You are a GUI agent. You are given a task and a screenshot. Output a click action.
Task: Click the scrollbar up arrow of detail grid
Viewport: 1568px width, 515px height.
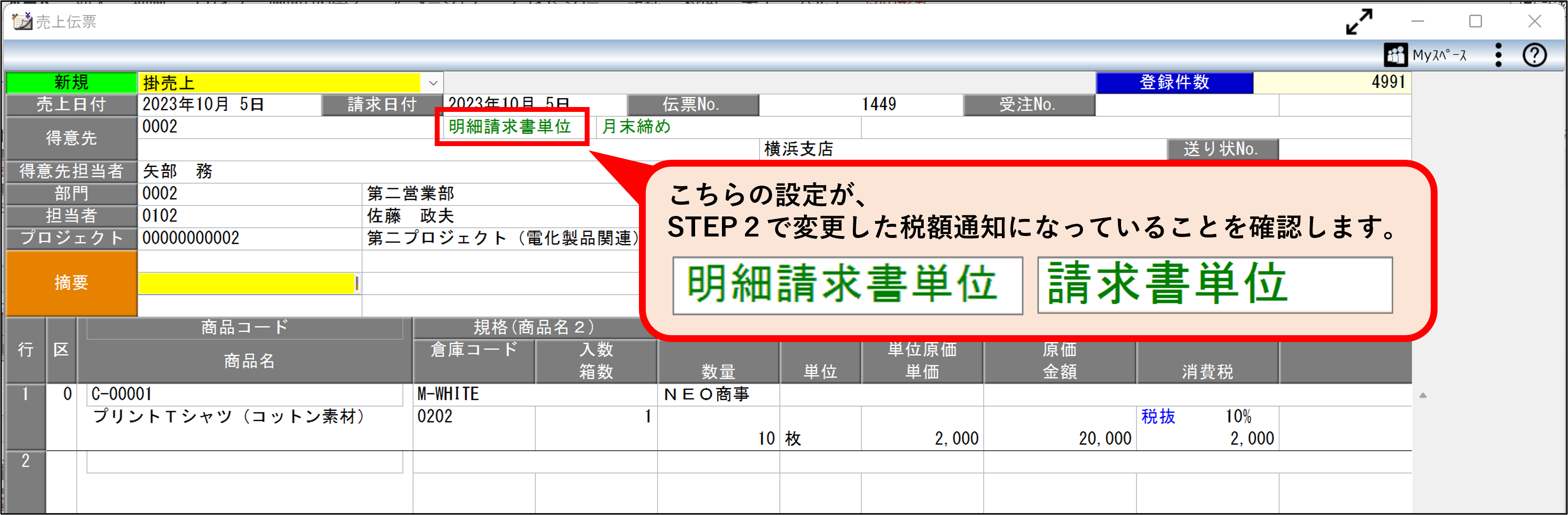coord(1422,396)
